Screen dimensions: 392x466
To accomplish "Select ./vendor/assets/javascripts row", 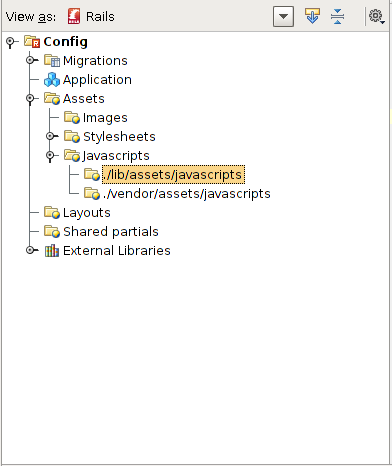I will 187,194.
